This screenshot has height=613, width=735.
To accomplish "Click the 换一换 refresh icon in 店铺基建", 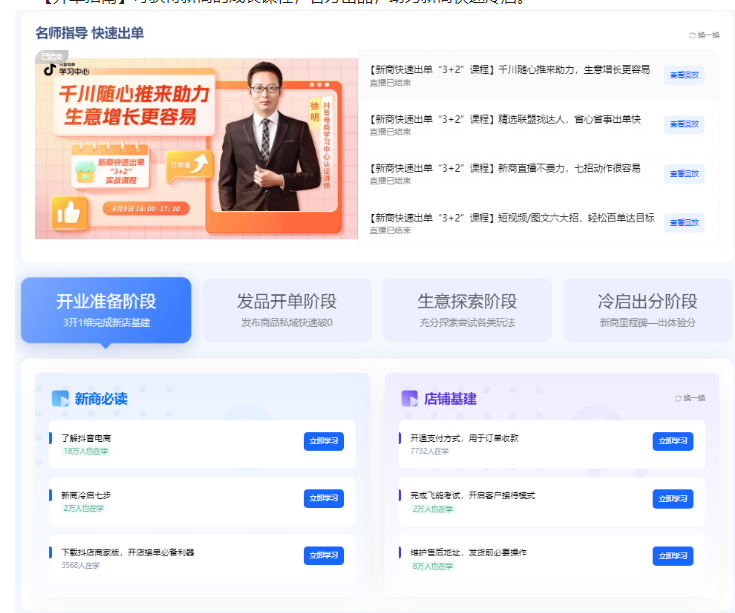I will click(678, 398).
